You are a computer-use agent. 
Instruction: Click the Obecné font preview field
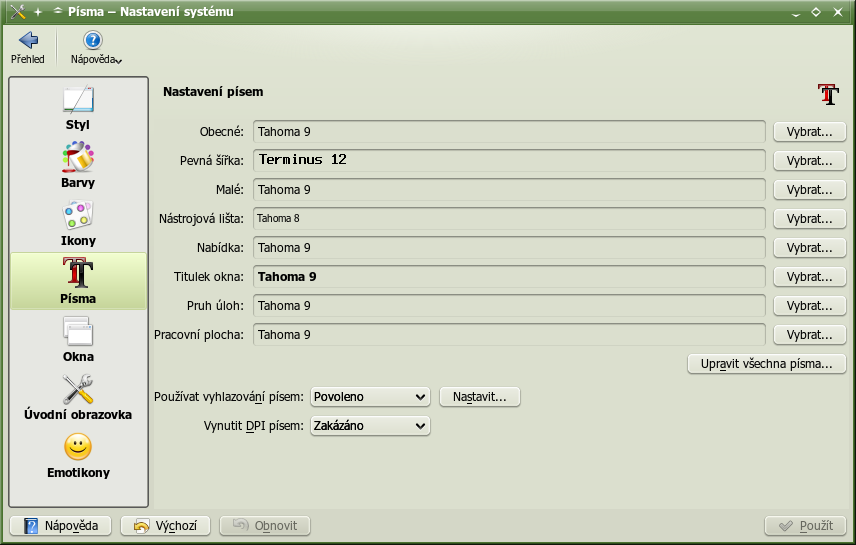pos(509,132)
